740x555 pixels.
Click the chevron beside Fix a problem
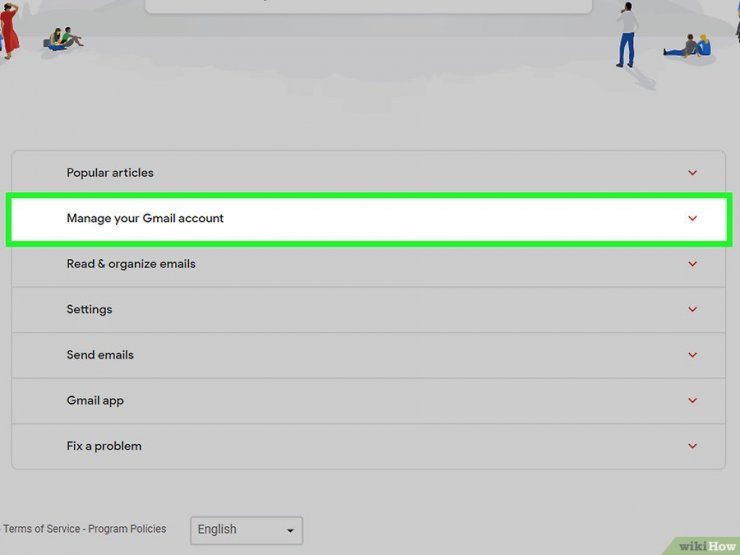point(692,446)
